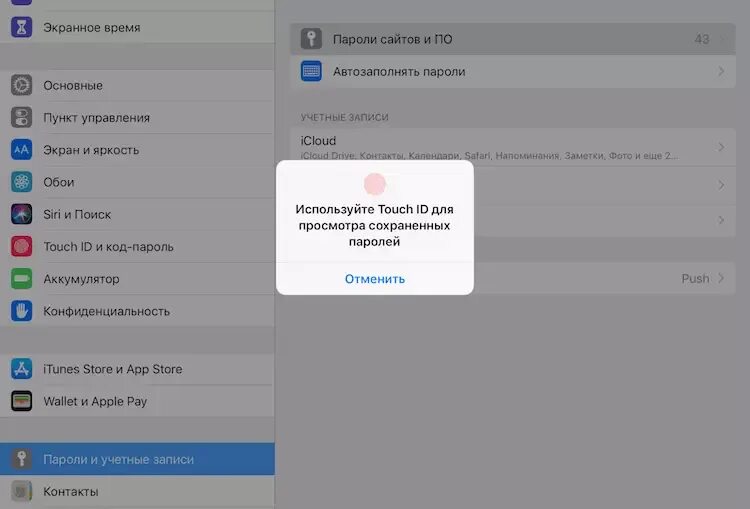Open Siri и Поиск icon
750x509 pixels.
[22, 214]
